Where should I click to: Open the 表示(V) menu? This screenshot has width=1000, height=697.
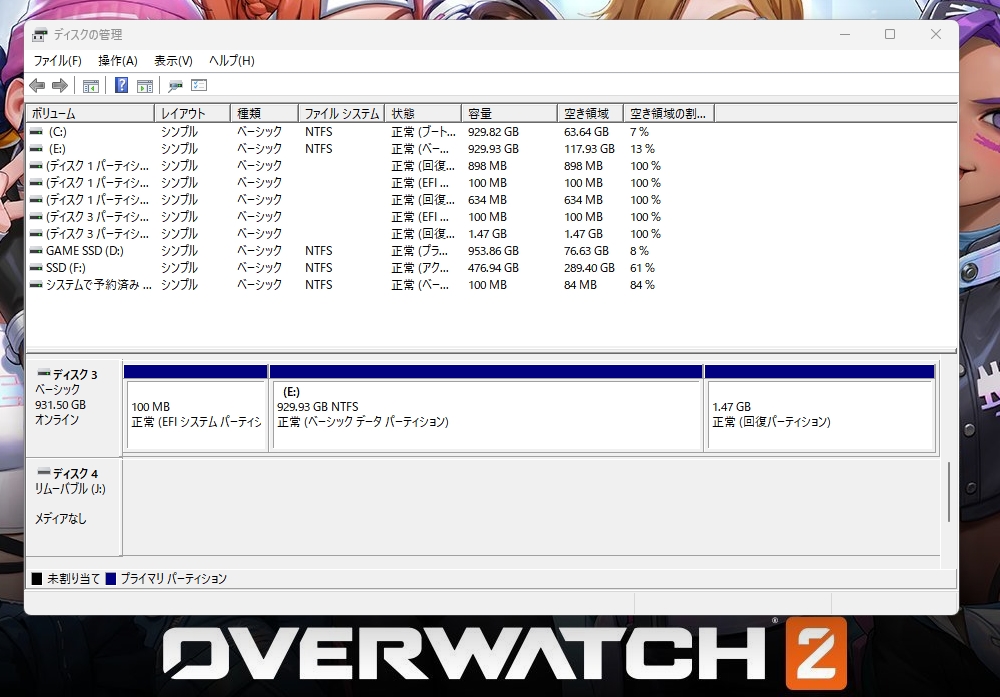[173, 61]
